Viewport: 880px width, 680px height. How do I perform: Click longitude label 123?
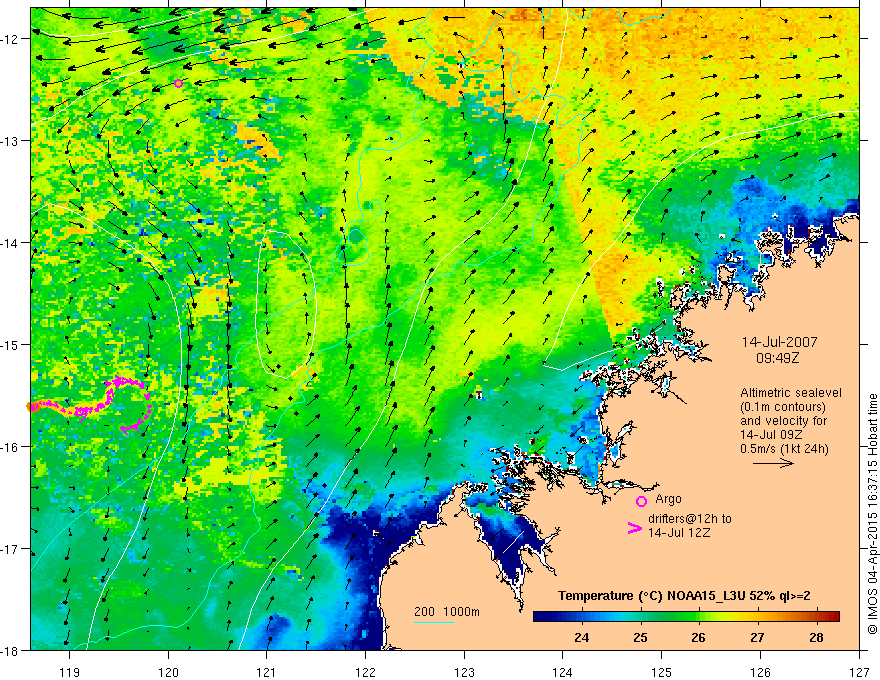point(464,672)
